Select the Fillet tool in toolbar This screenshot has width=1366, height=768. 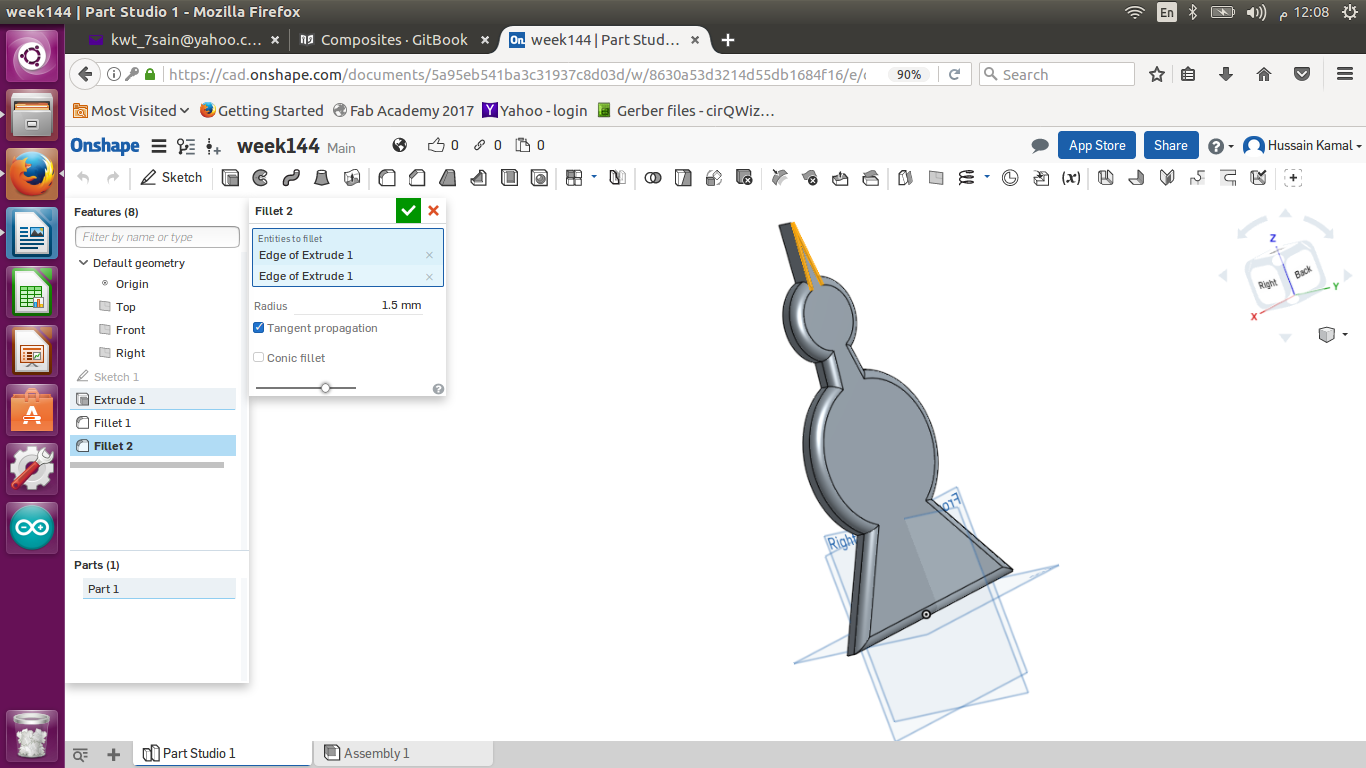(x=387, y=178)
